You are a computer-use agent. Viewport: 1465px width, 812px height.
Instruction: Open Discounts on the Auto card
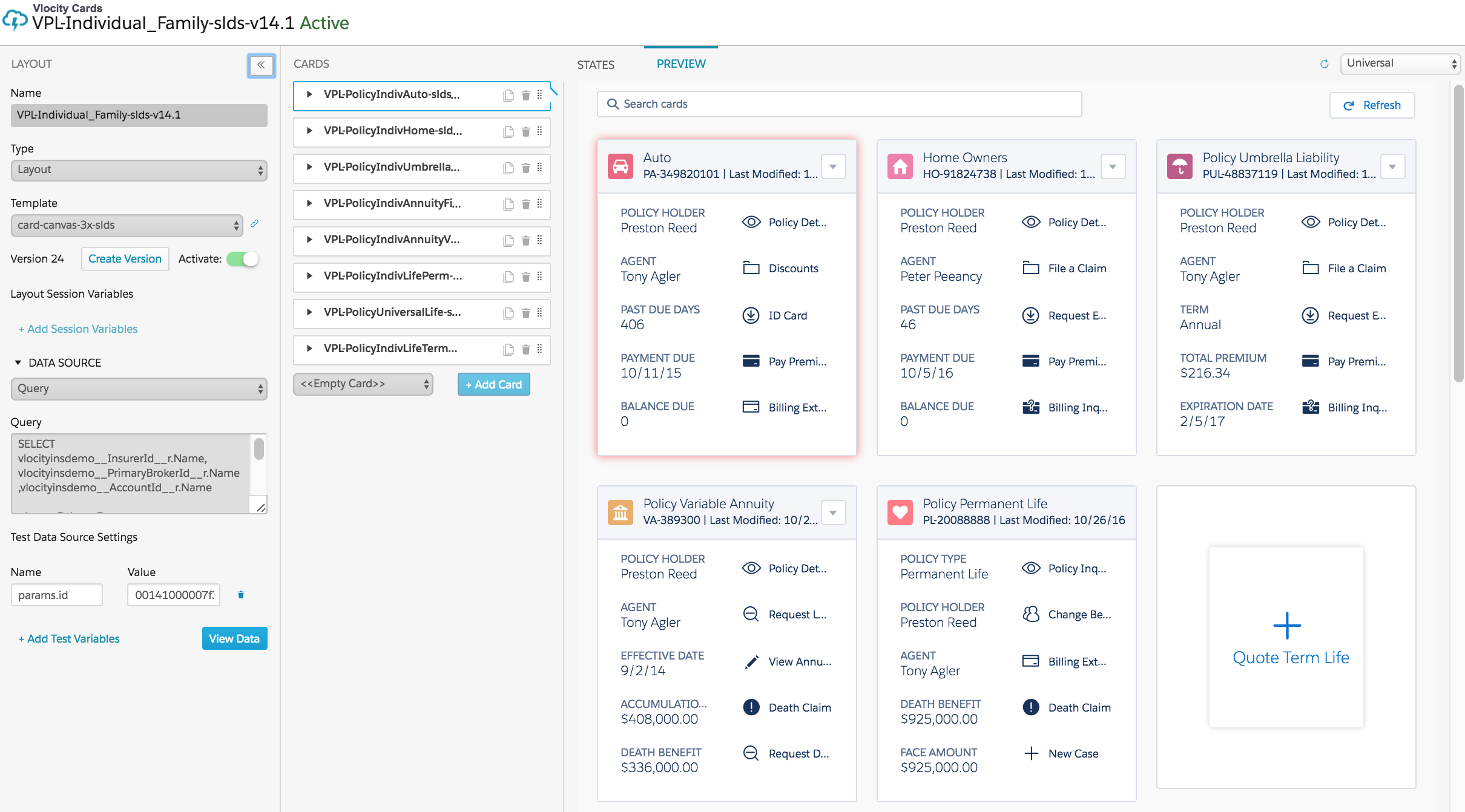[x=781, y=268]
